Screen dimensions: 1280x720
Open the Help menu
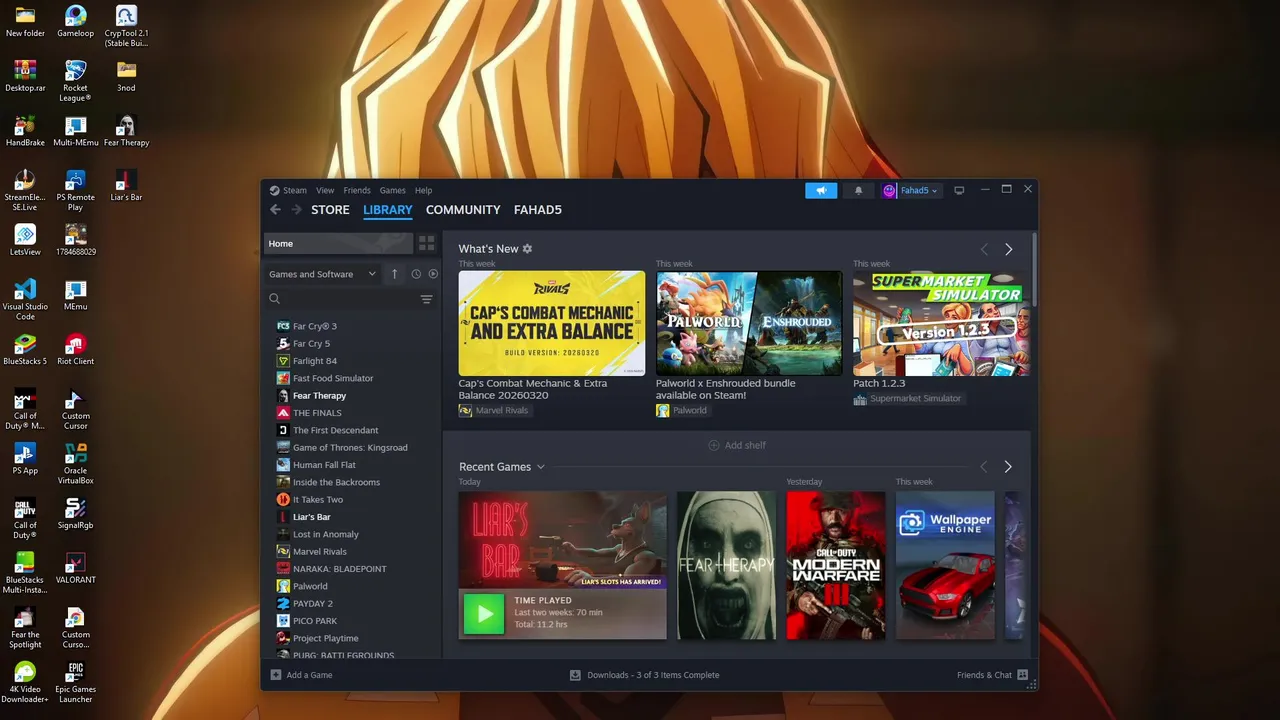click(x=424, y=190)
